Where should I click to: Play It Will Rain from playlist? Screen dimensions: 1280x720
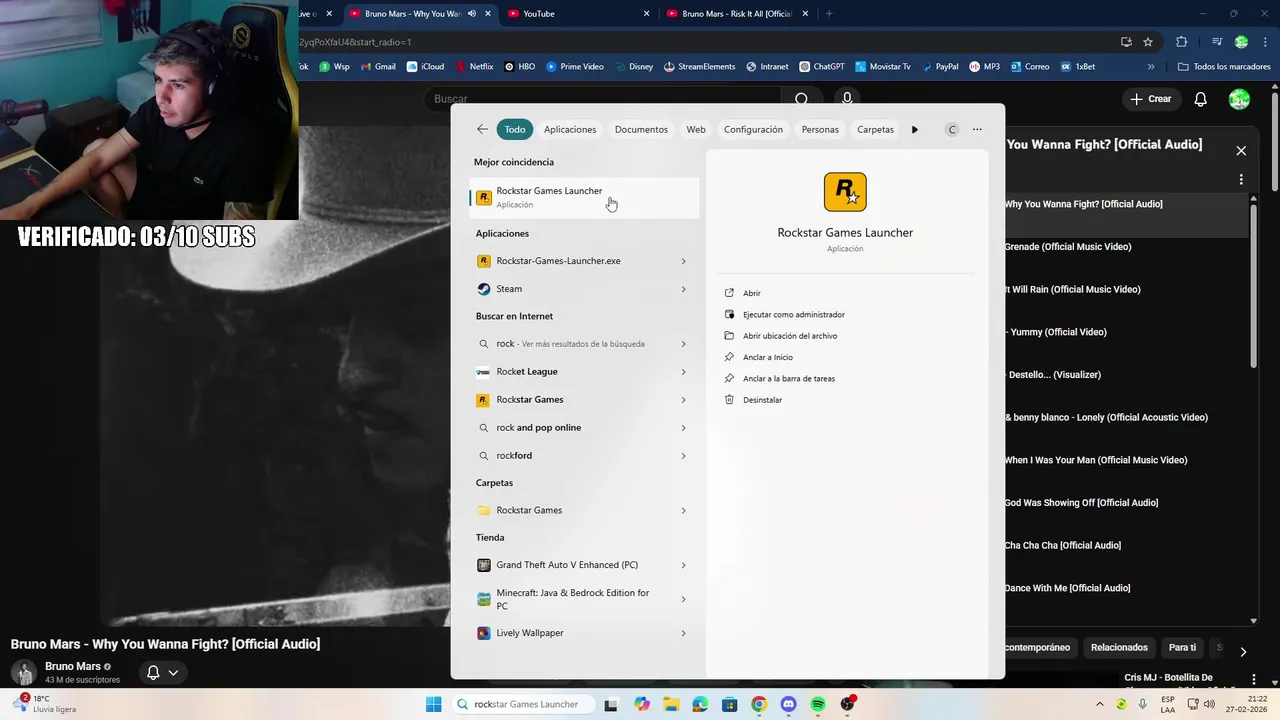point(1072,290)
